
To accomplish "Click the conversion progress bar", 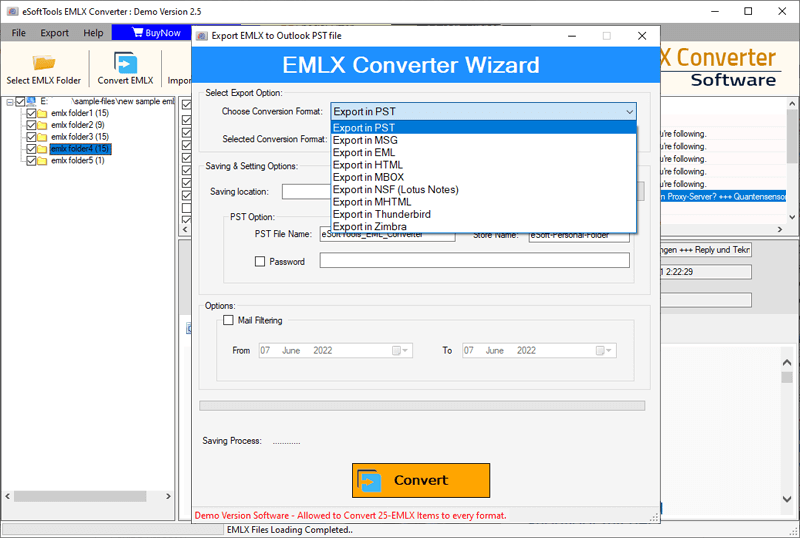I will [x=422, y=406].
